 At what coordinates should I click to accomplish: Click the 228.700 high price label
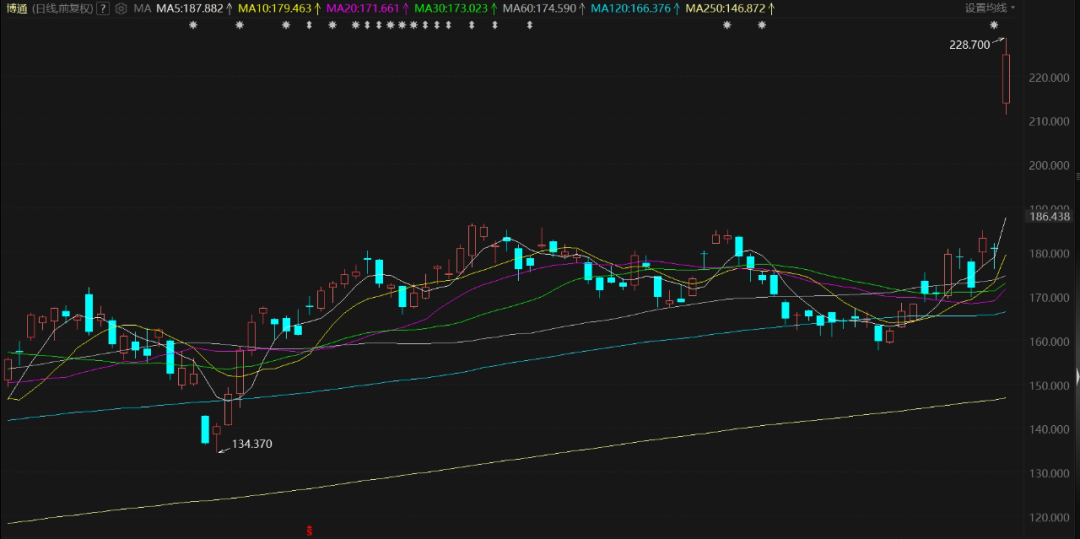969,45
